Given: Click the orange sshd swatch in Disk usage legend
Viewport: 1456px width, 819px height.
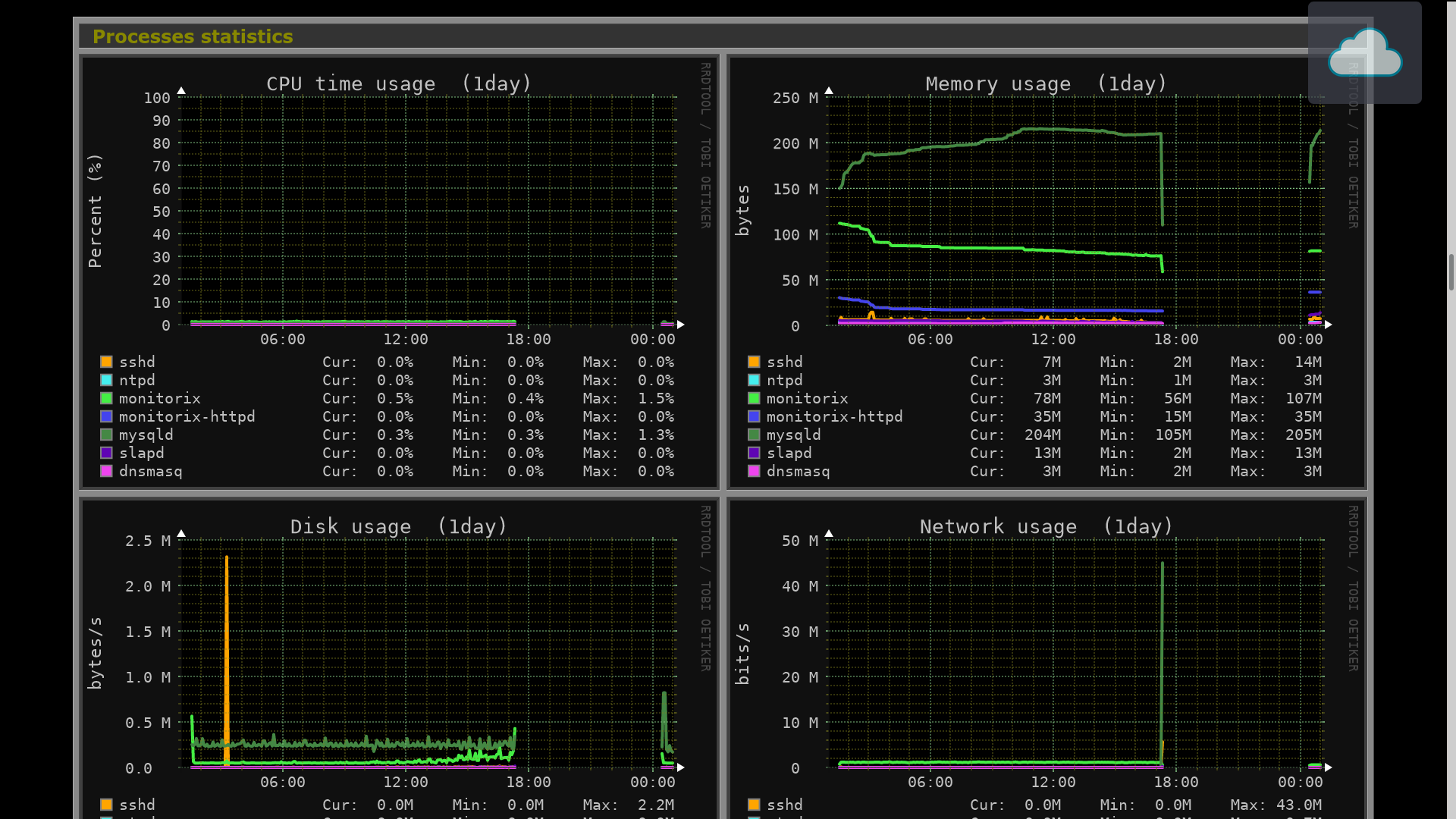Looking at the screenshot, I should pyautogui.click(x=106, y=805).
